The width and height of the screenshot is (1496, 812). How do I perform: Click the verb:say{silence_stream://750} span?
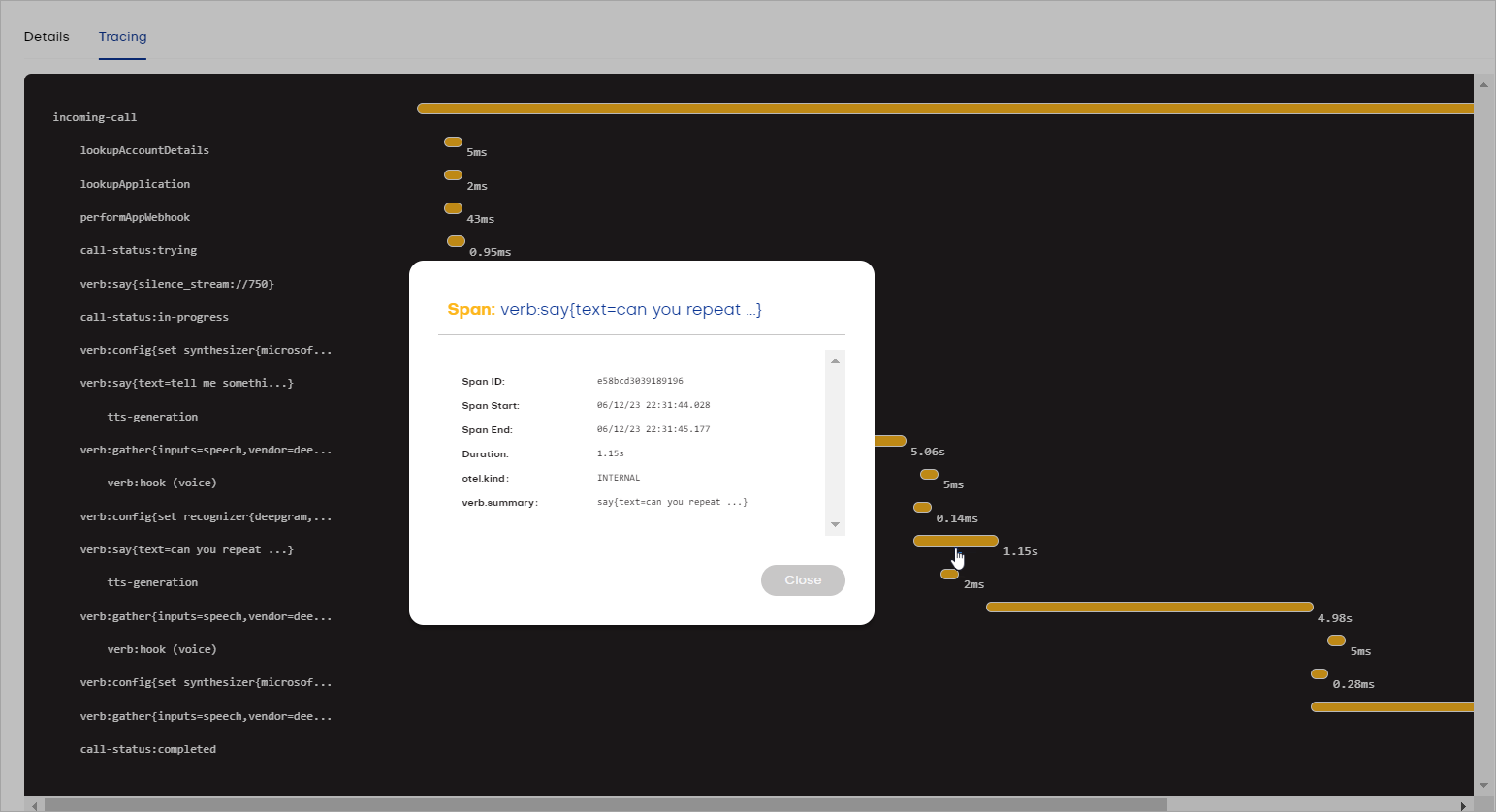tap(177, 284)
